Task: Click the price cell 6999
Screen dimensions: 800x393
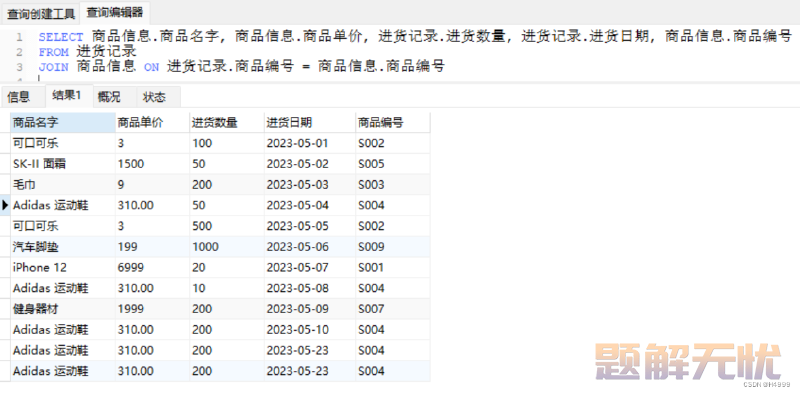Action: pyautogui.click(x=153, y=267)
